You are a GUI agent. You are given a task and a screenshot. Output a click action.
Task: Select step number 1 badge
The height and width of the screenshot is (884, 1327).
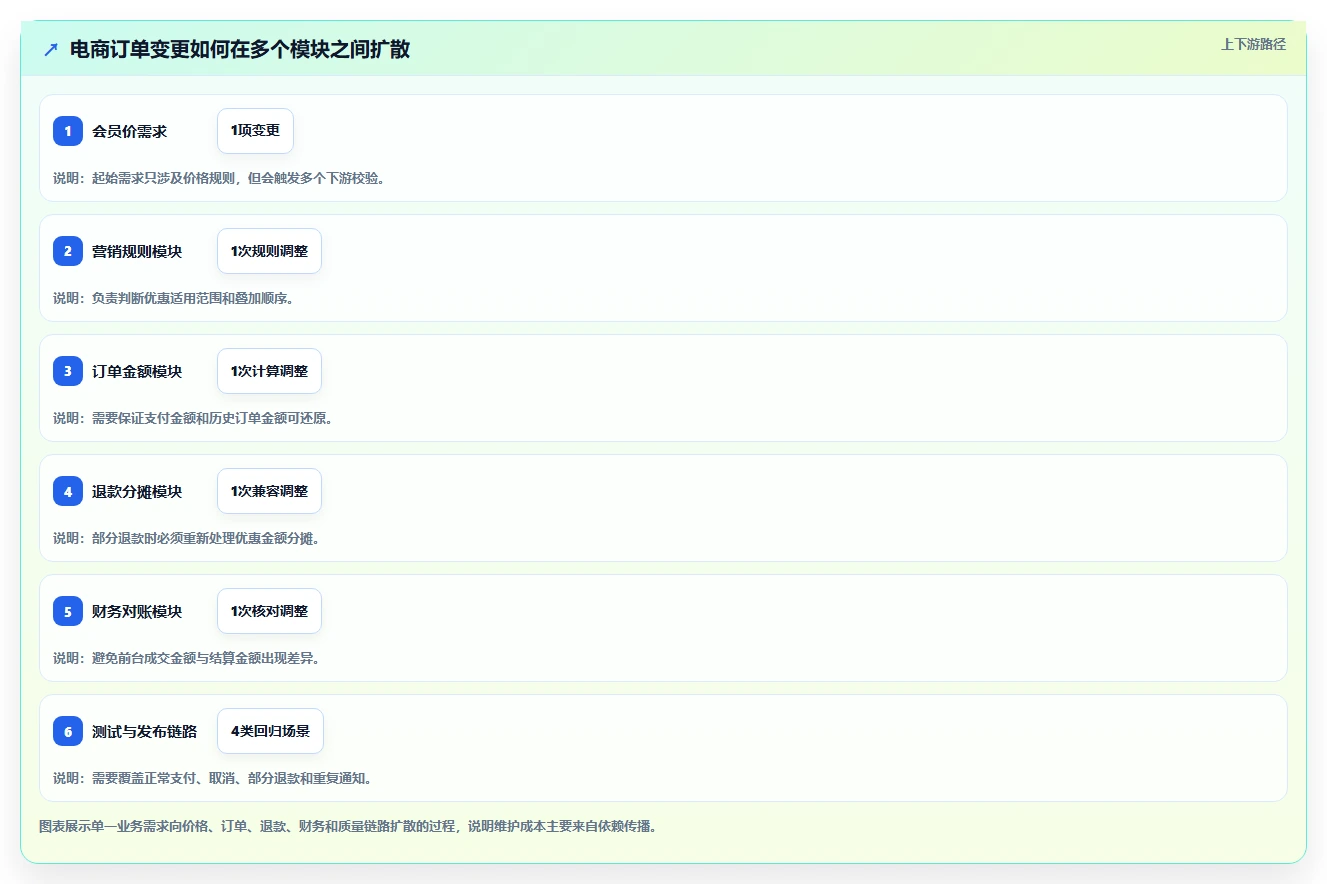click(68, 131)
